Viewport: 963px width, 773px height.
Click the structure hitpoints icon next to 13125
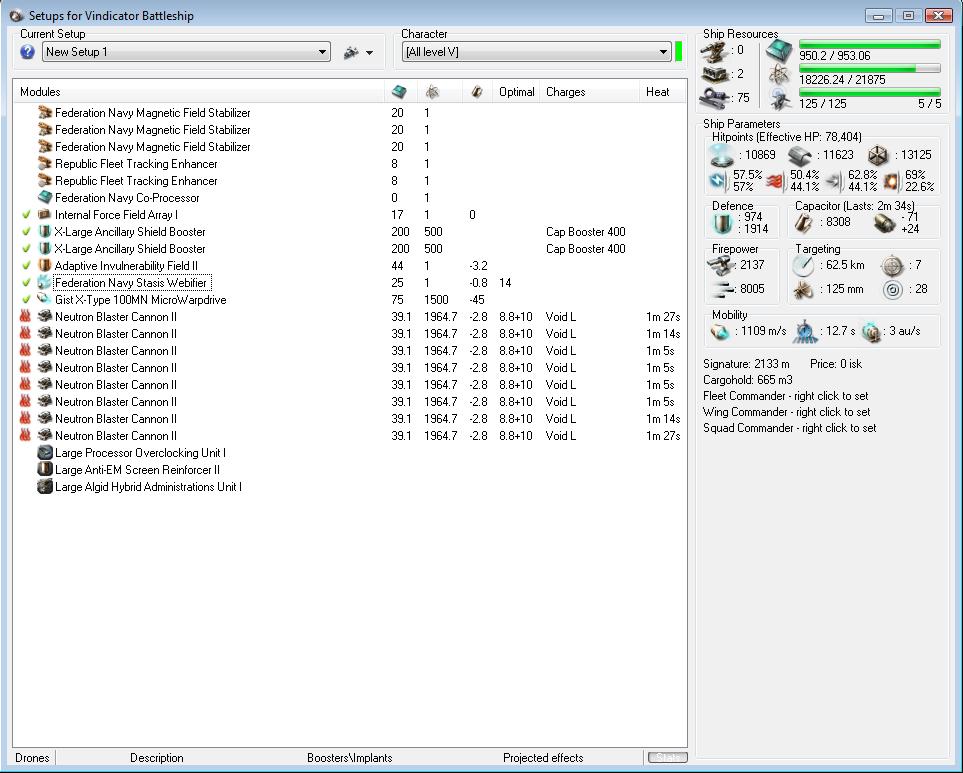click(x=878, y=155)
